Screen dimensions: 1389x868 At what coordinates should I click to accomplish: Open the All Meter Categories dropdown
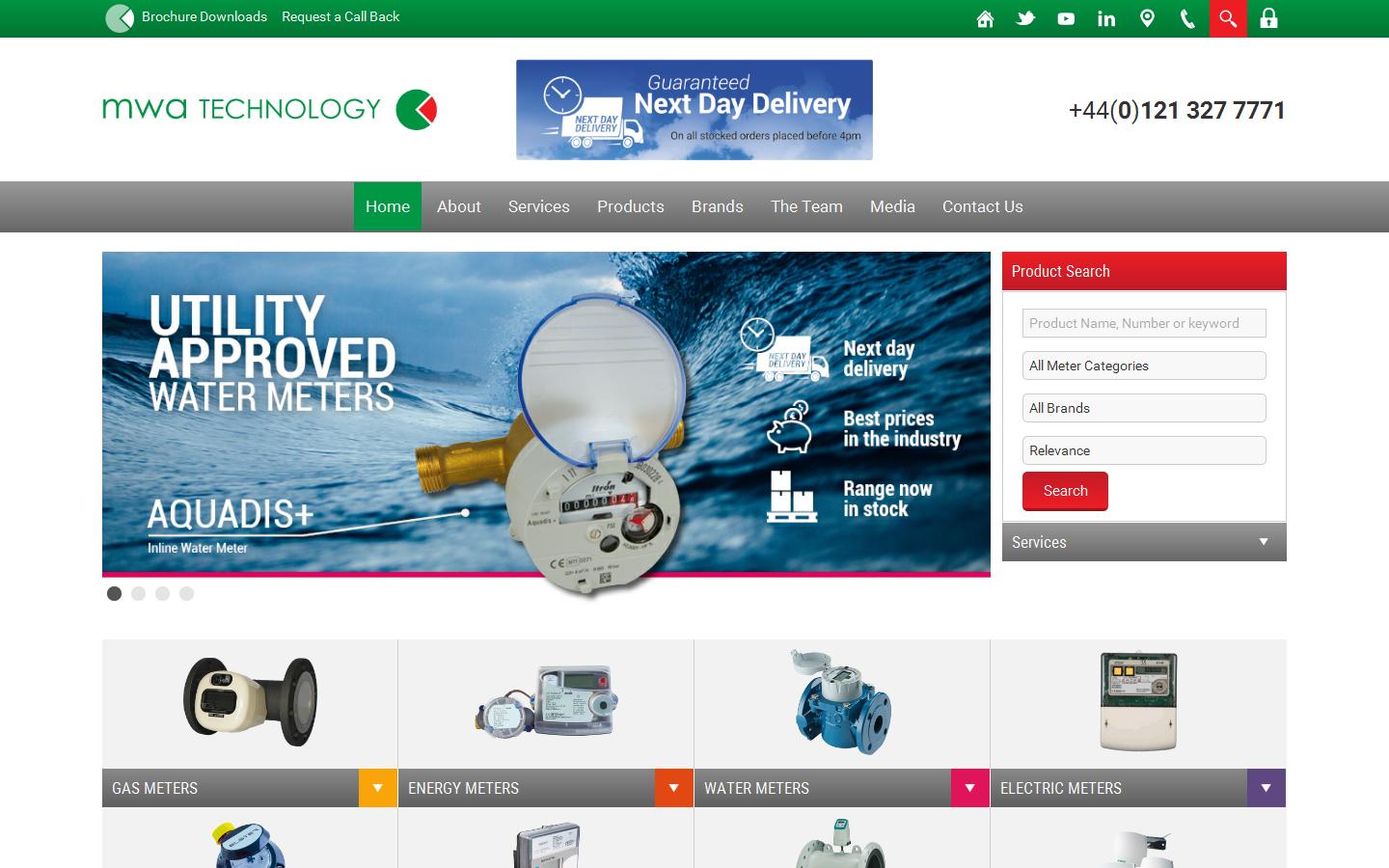click(1144, 366)
